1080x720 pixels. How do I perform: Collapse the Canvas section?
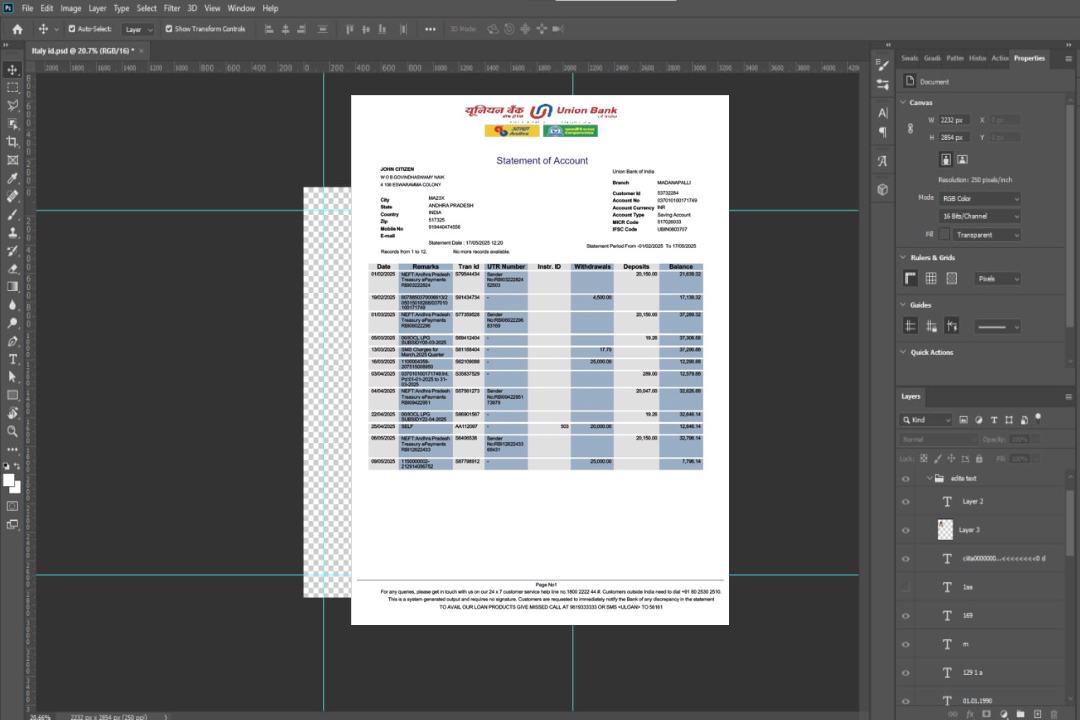pyautogui.click(x=903, y=102)
